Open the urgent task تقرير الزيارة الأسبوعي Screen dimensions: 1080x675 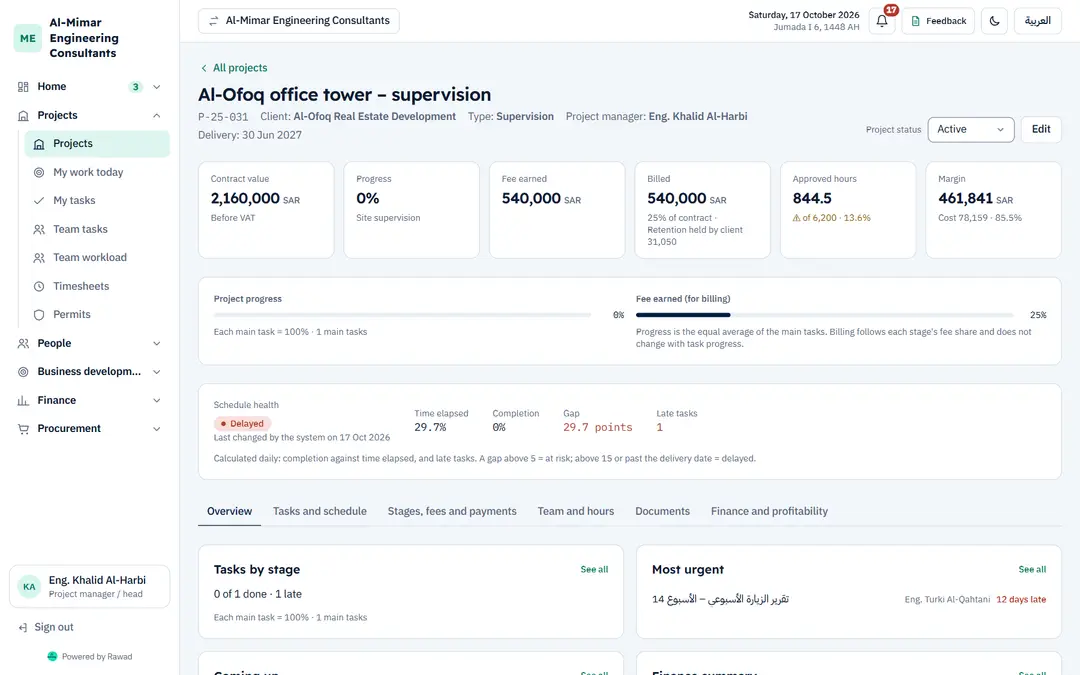coord(720,599)
